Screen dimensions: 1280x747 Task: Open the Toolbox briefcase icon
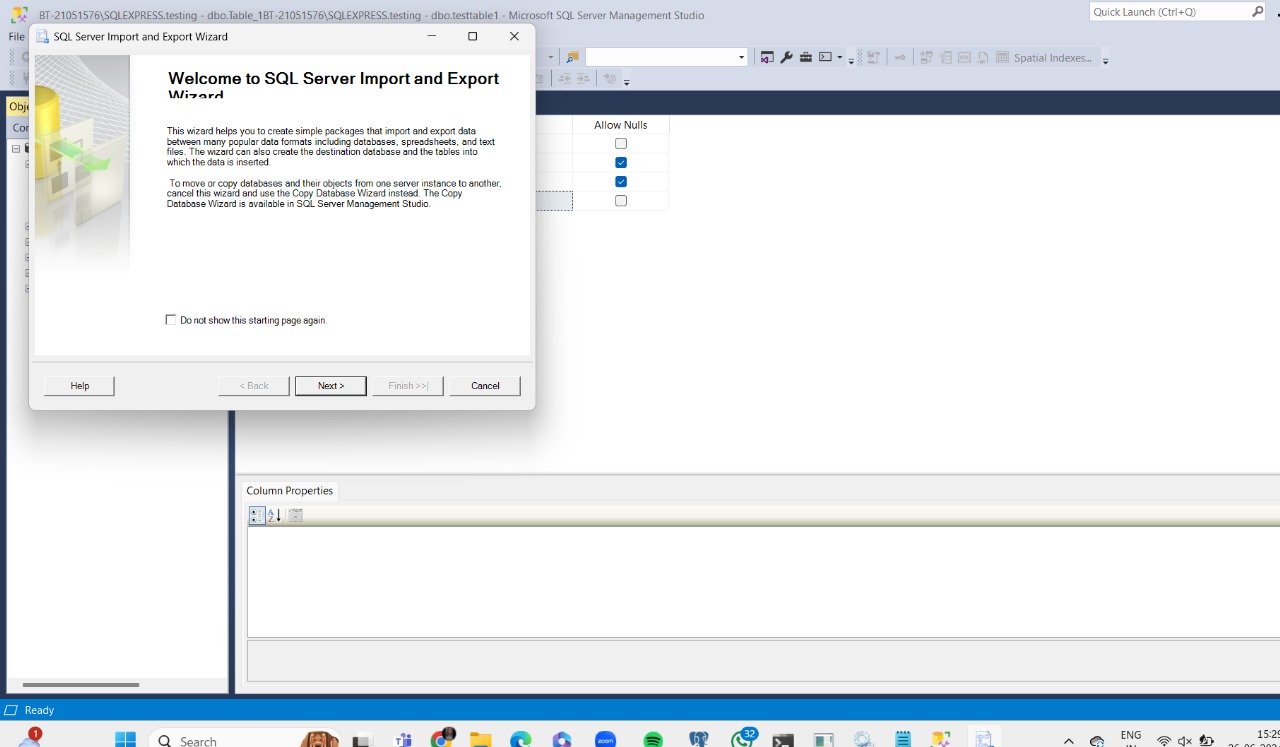tap(806, 57)
